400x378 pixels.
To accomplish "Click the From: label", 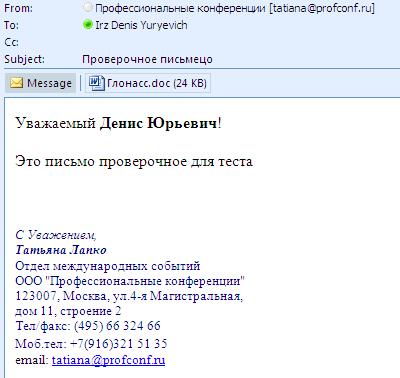I will 18,8.
